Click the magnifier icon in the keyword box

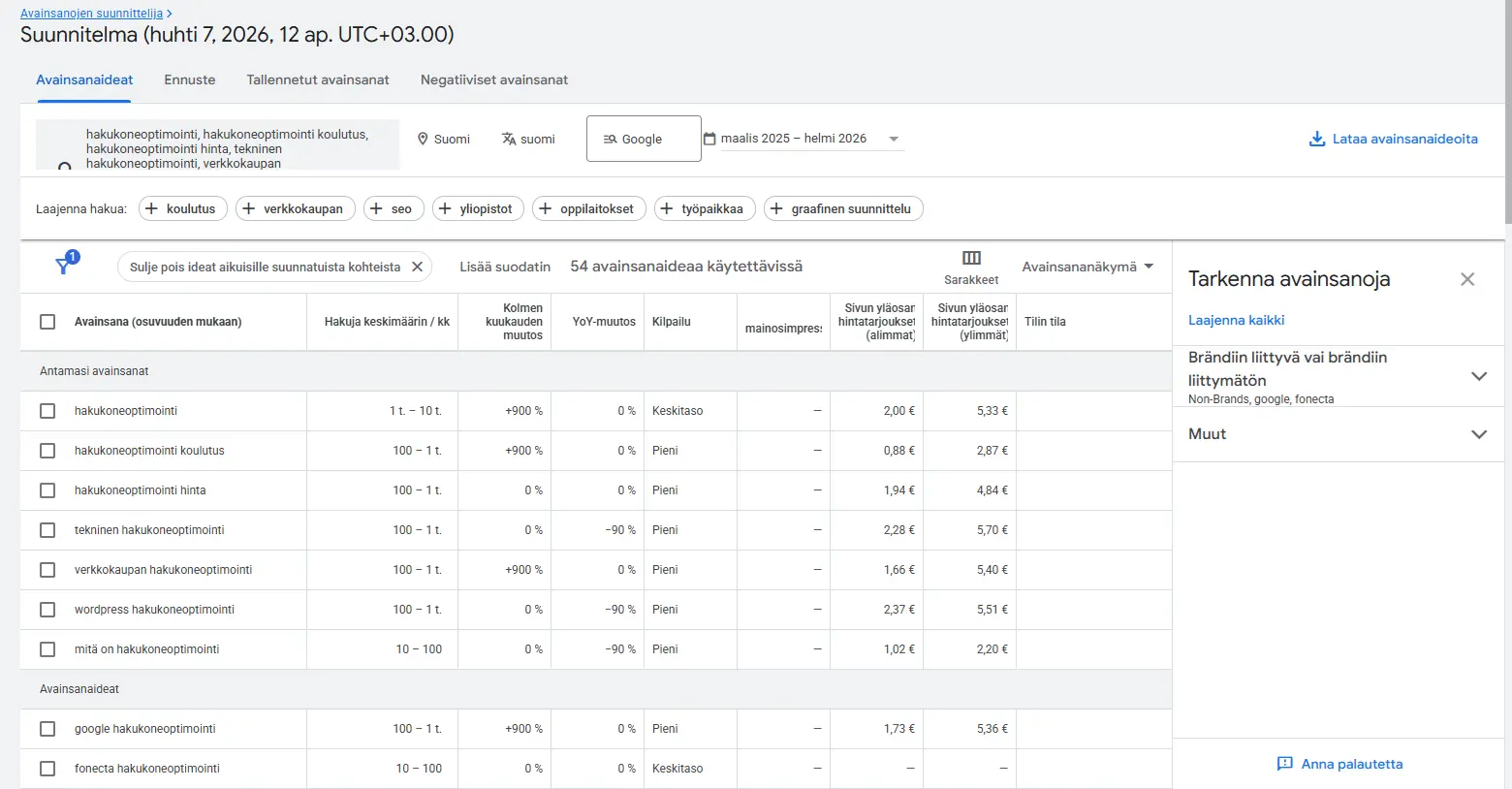point(63,167)
